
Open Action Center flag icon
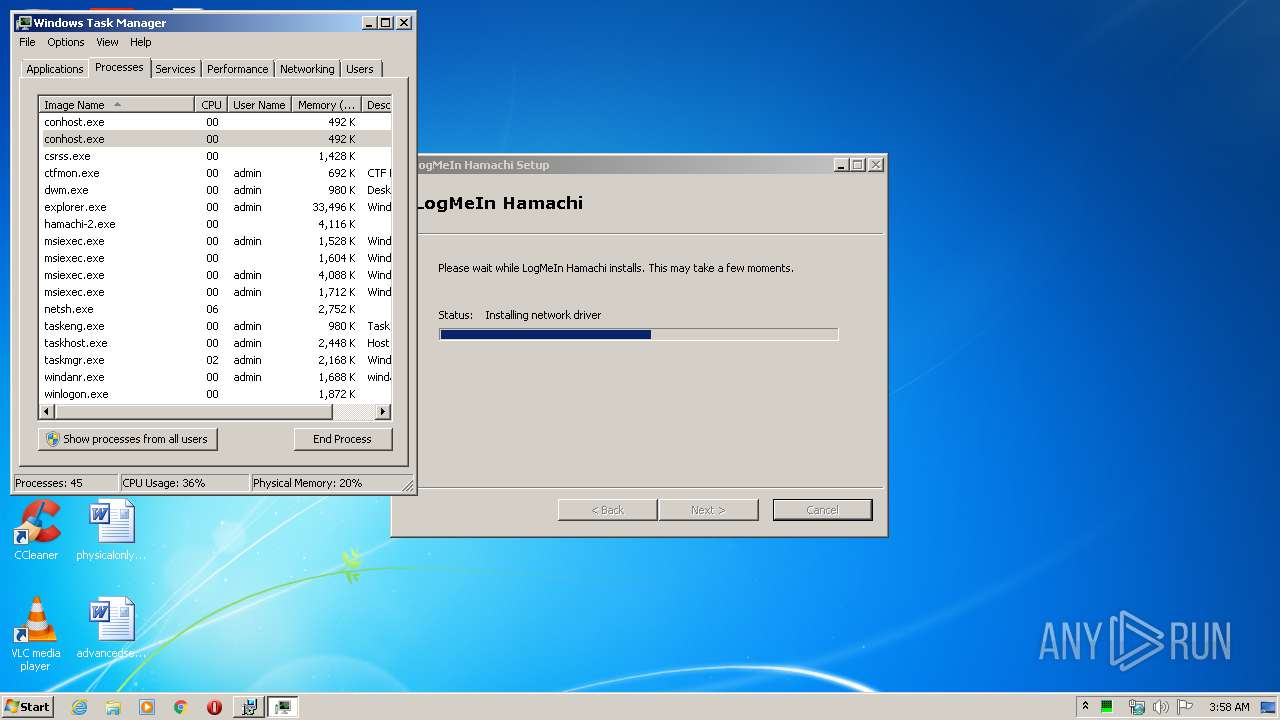1185,707
